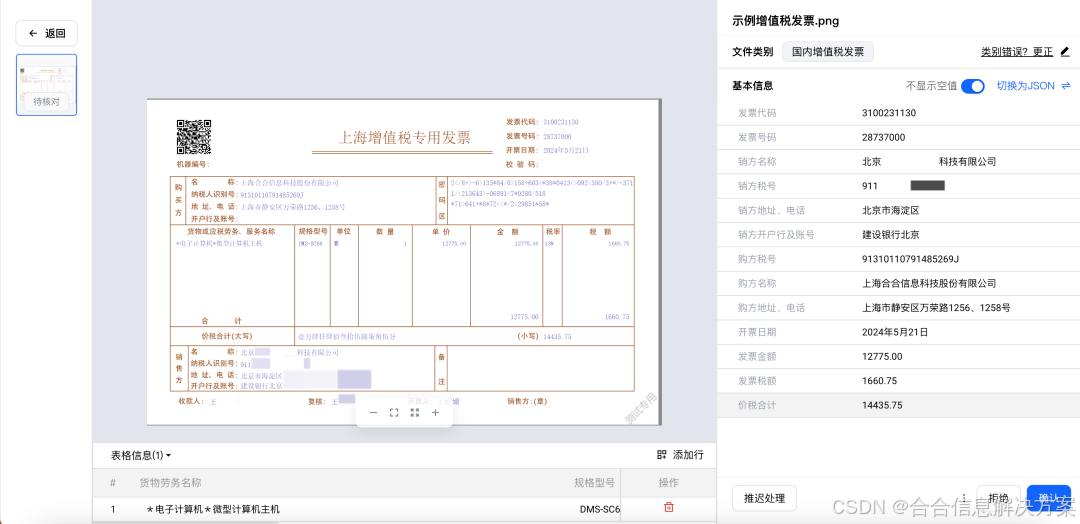Viewport: 1080px width, 524px height.
Task: Reject with the 拒绝 button
Action: [x=999, y=498]
